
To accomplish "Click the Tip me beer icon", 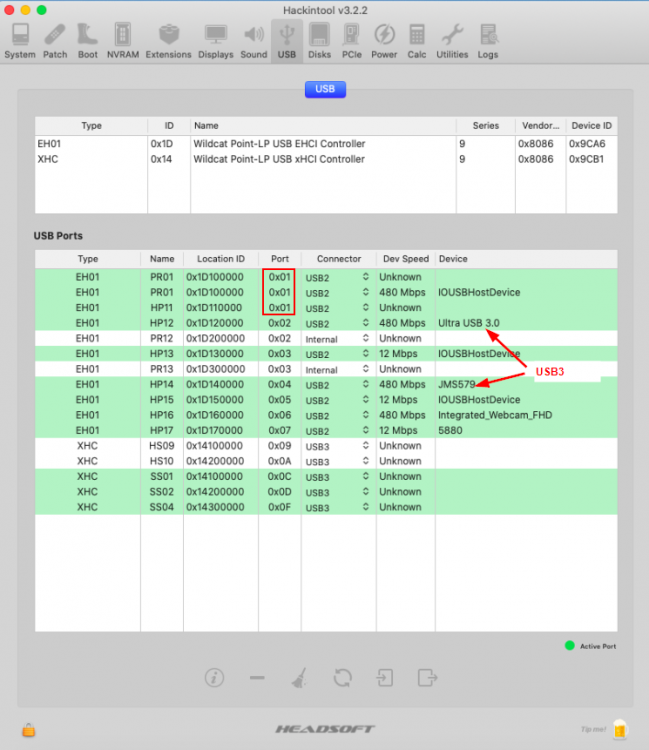I will [619, 729].
